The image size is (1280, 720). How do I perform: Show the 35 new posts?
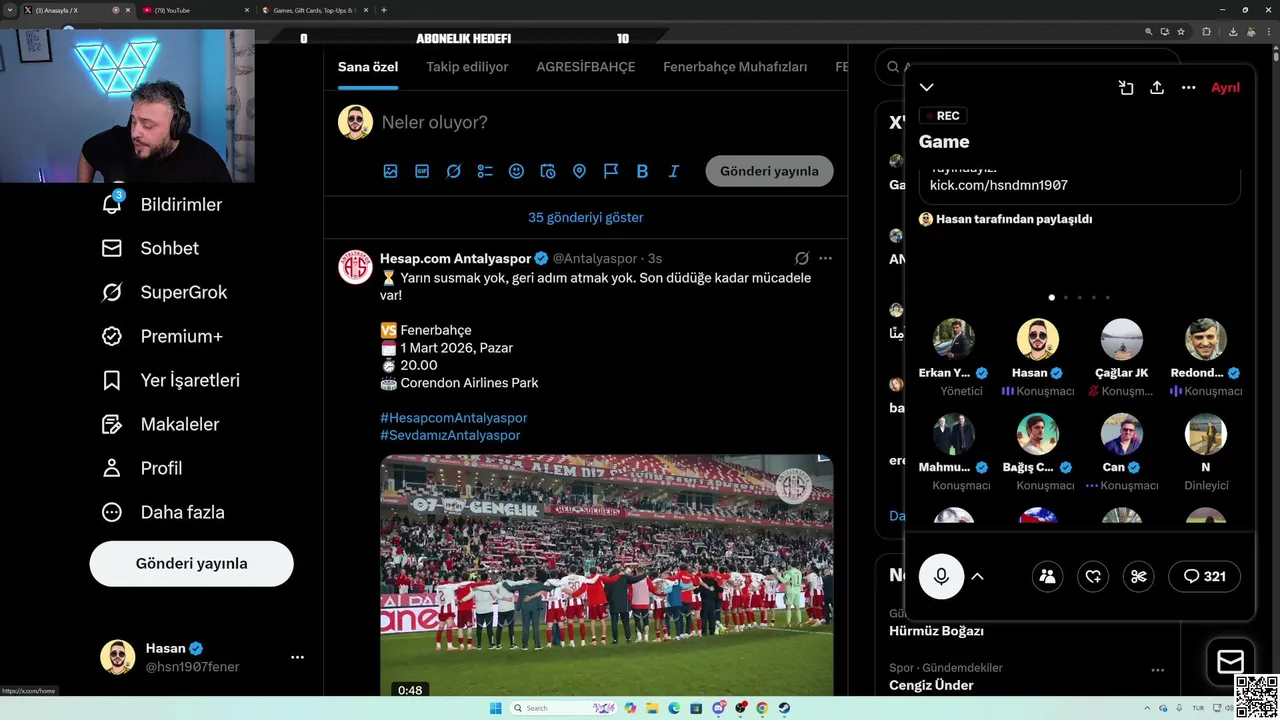(x=585, y=217)
